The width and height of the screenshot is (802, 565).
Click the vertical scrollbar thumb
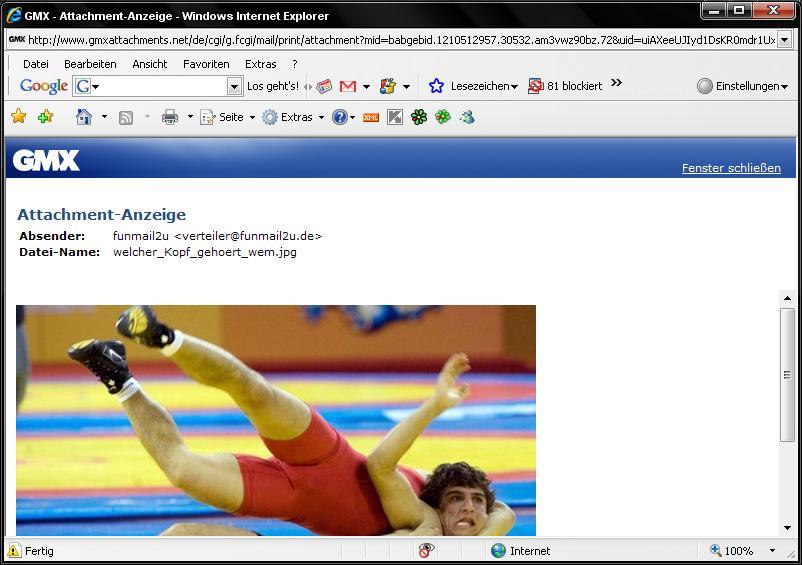[787, 374]
